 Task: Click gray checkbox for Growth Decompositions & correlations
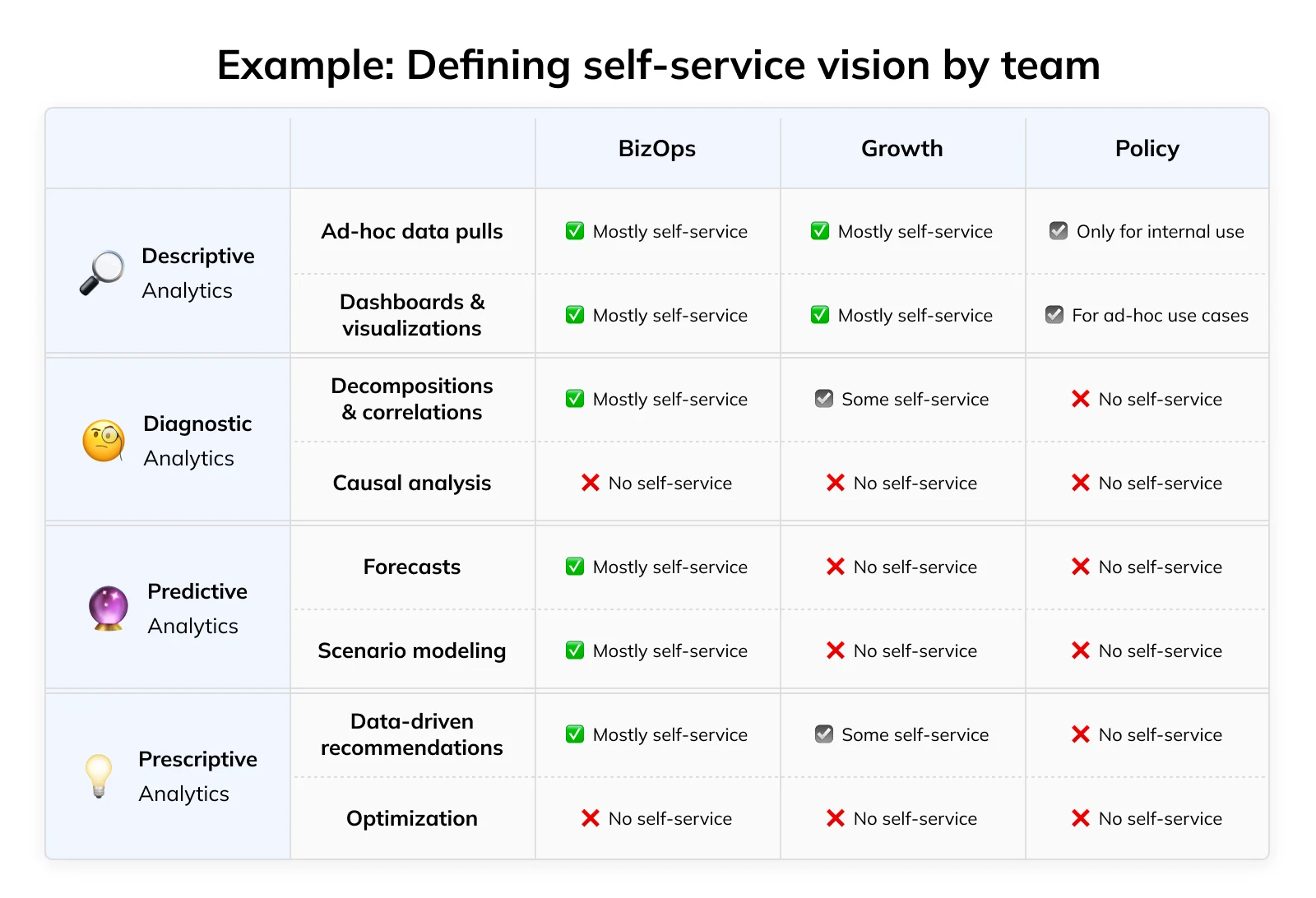tap(824, 399)
